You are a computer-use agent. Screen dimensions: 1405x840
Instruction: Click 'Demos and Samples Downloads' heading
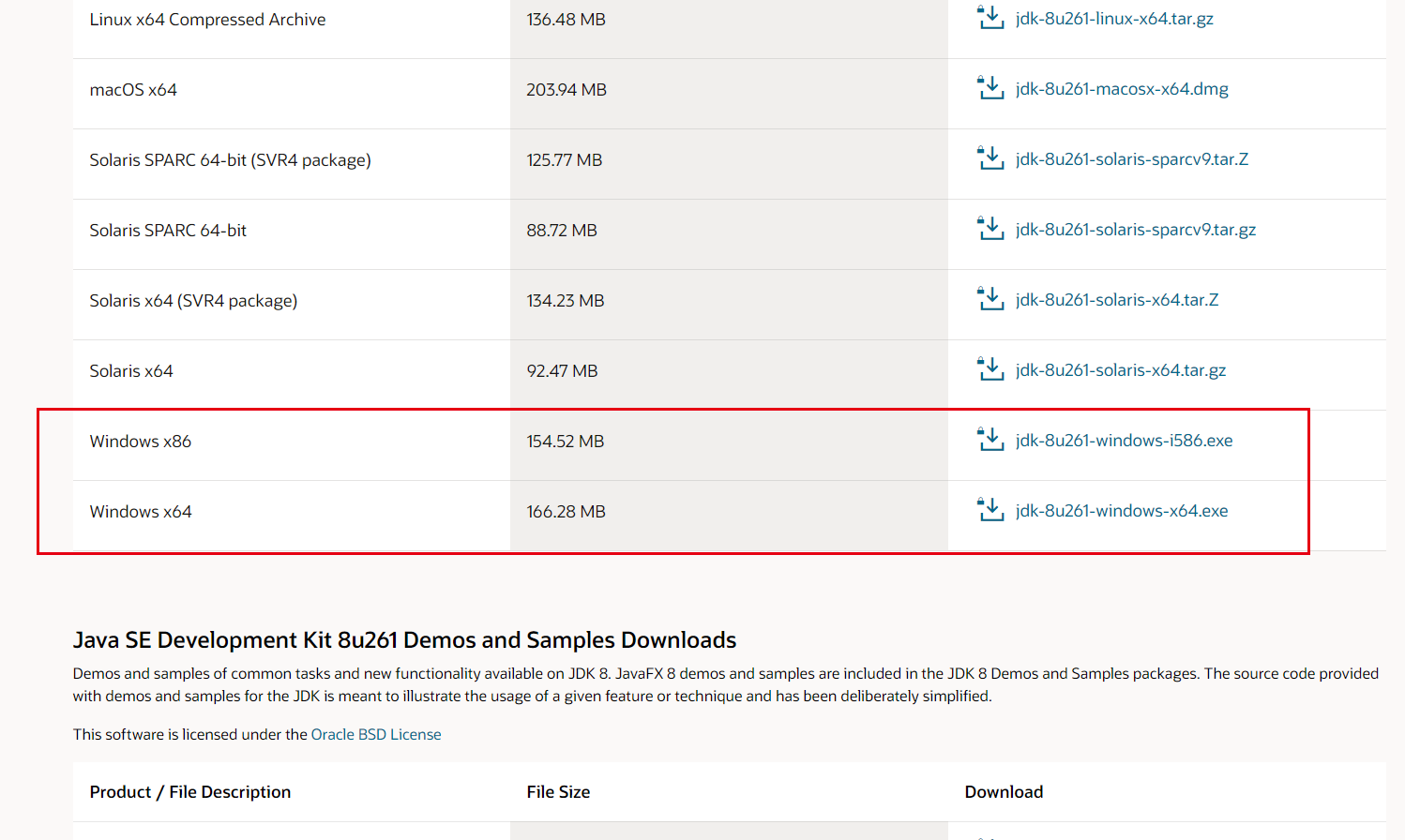pos(404,640)
